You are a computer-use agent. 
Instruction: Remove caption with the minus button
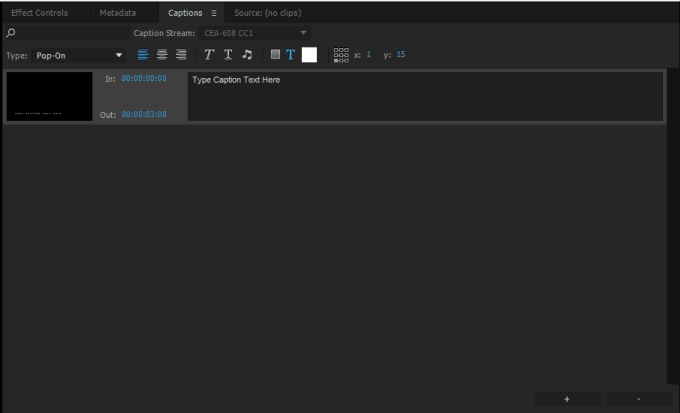click(639, 399)
